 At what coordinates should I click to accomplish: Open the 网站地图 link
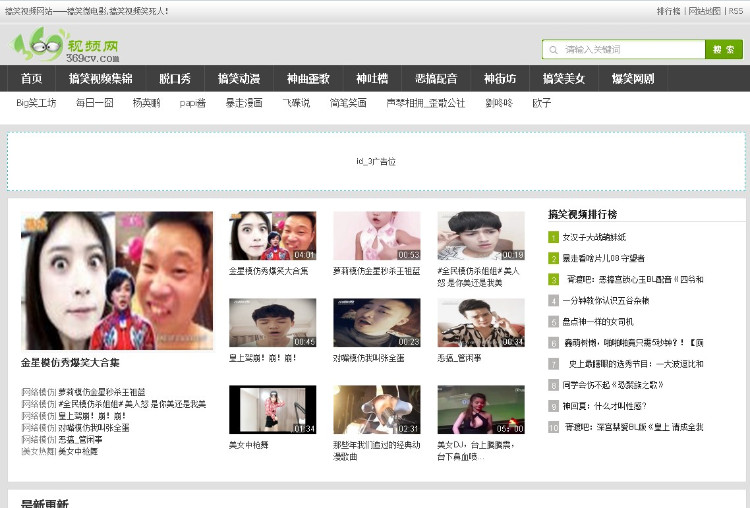tap(704, 11)
